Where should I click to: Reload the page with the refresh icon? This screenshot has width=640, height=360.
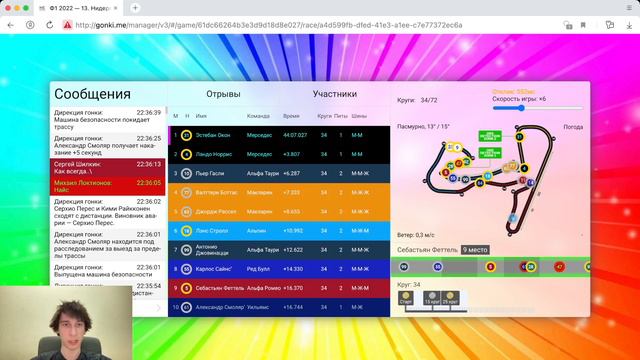(x=49, y=25)
